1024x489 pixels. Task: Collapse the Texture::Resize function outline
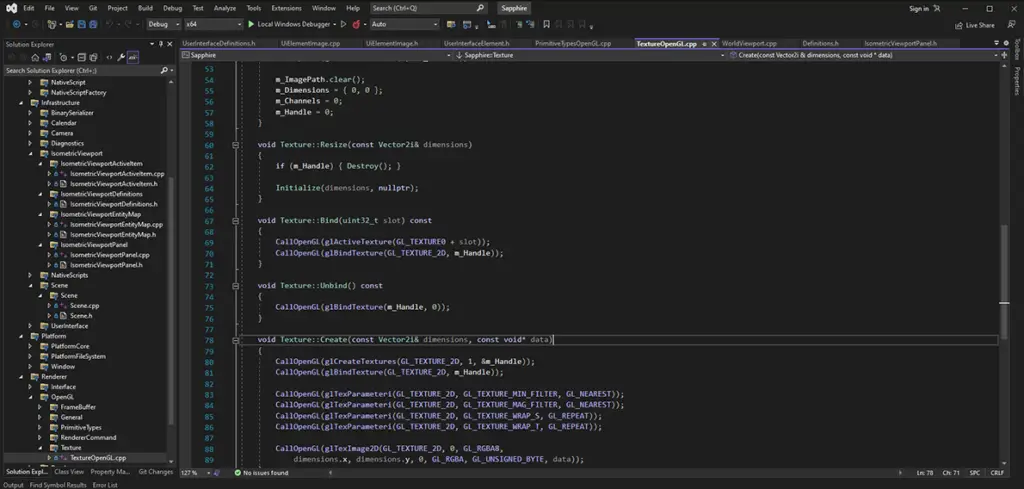[x=236, y=145]
